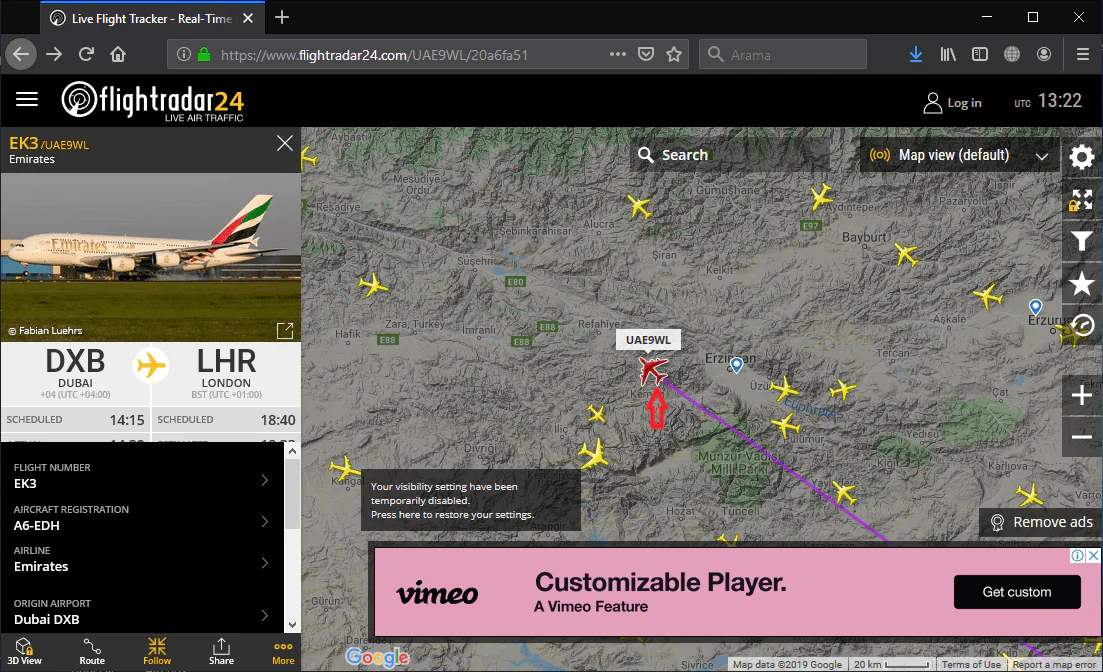Click the Erzurum airport pin
The width and height of the screenshot is (1103, 672).
[x=1035, y=307]
